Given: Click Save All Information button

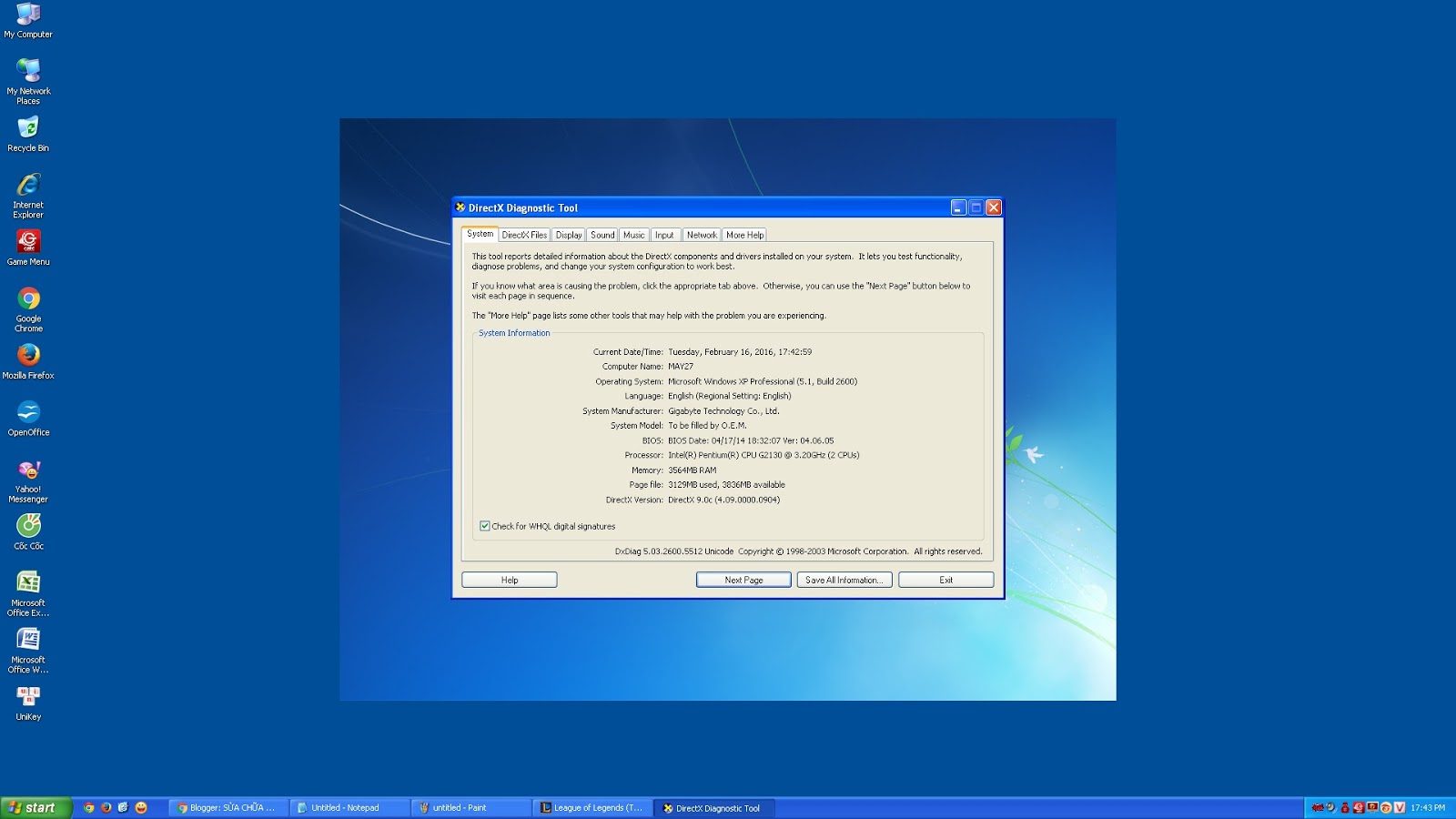Looking at the screenshot, I should [844, 580].
